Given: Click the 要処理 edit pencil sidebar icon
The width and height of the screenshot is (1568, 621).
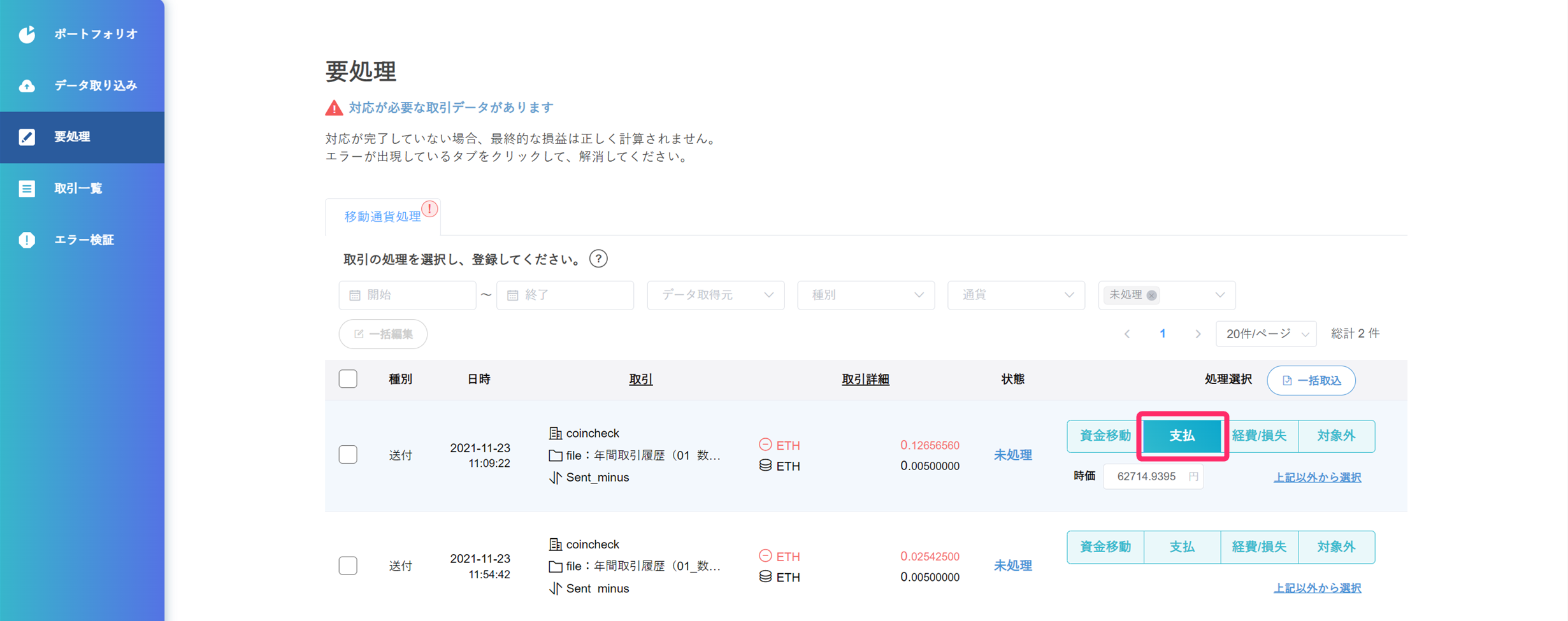Looking at the screenshot, I should coord(27,137).
